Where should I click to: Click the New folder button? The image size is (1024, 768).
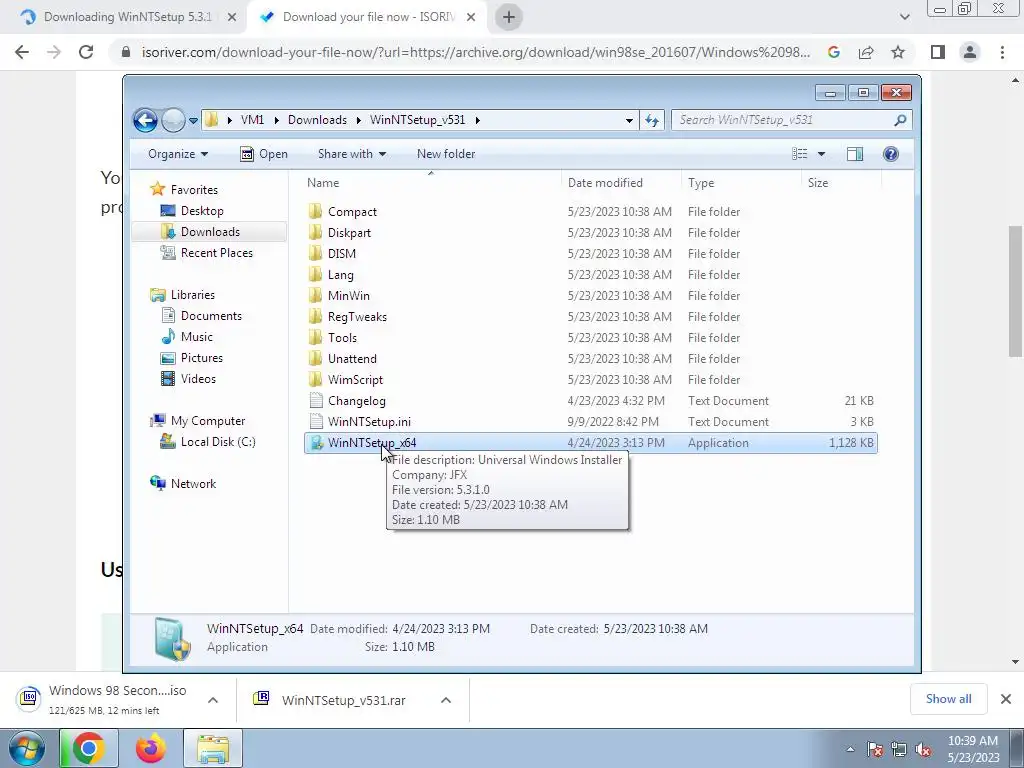coord(446,154)
